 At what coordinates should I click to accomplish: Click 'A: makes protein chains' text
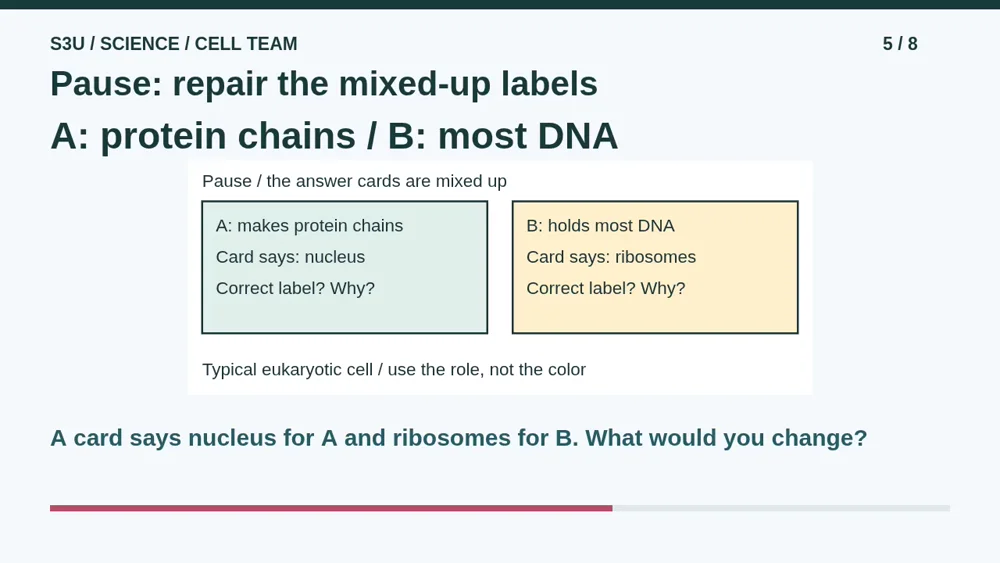pyautogui.click(x=309, y=226)
